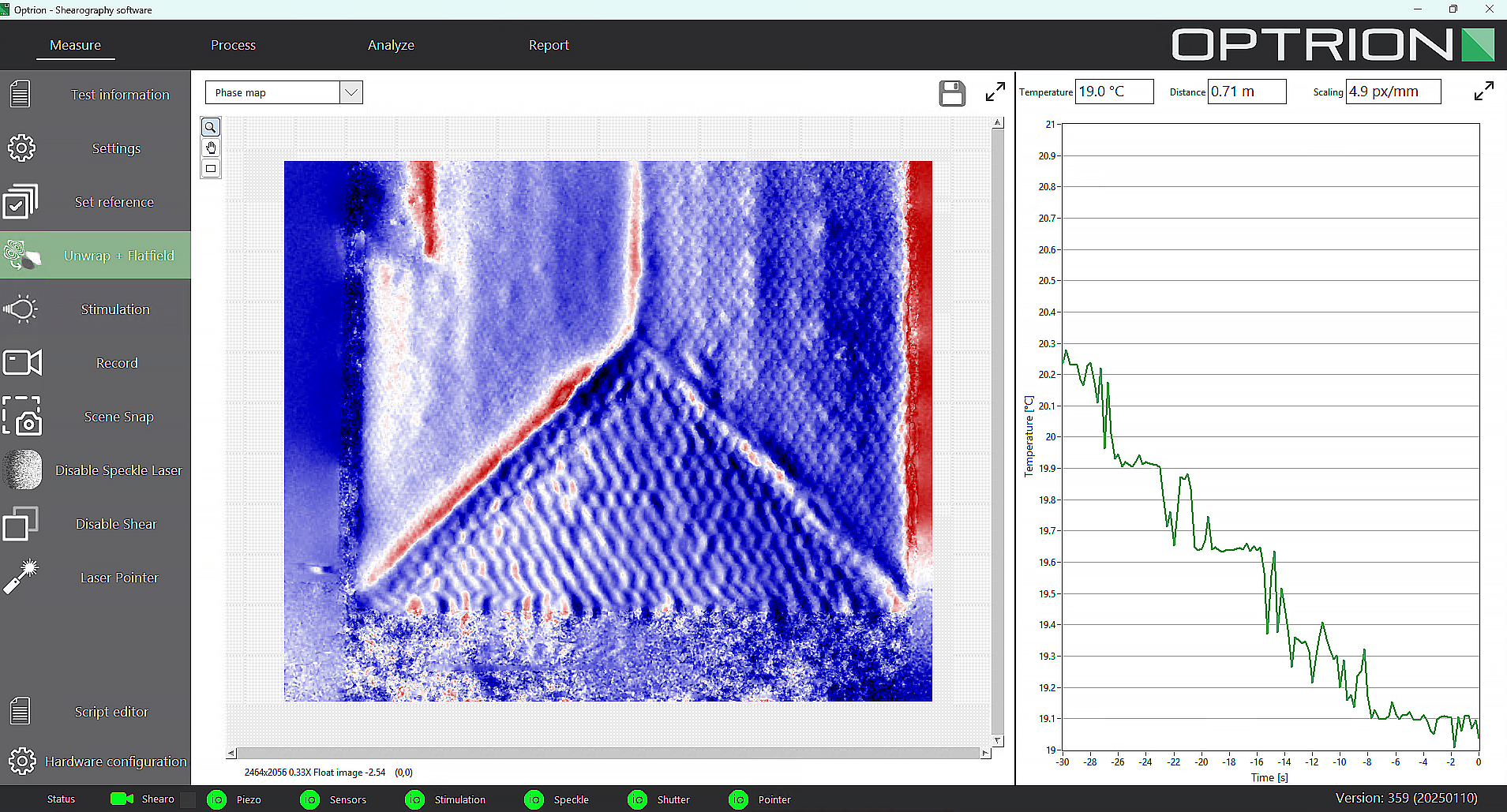
Task: Click the Stimulation sidebar label
Action: [x=115, y=309]
